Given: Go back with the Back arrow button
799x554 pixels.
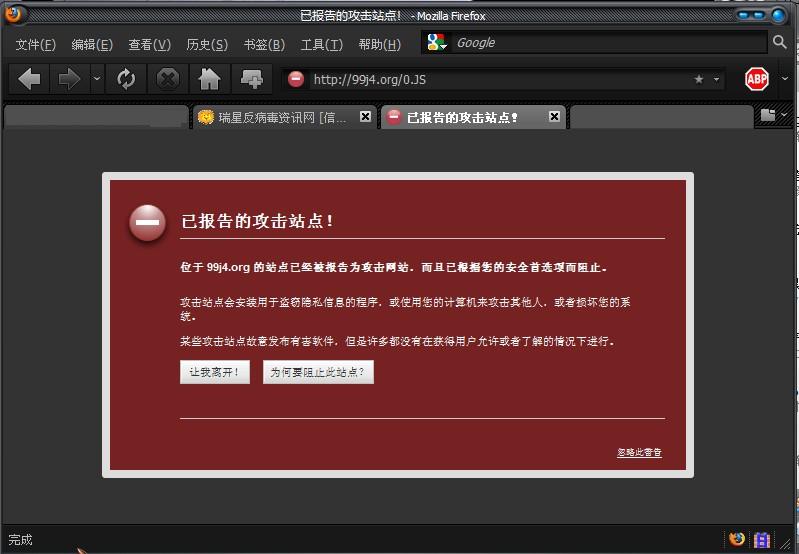Looking at the screenshot, I should (x=29, y=79).
